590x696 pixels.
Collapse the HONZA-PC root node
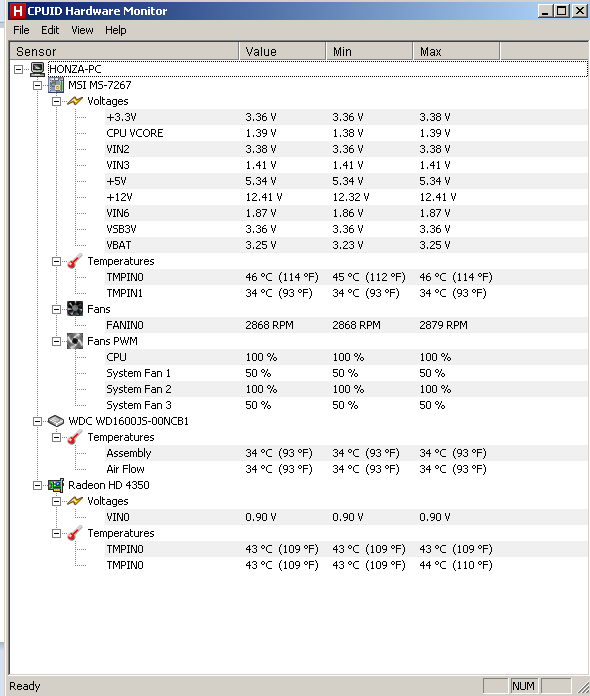[19, 69]
